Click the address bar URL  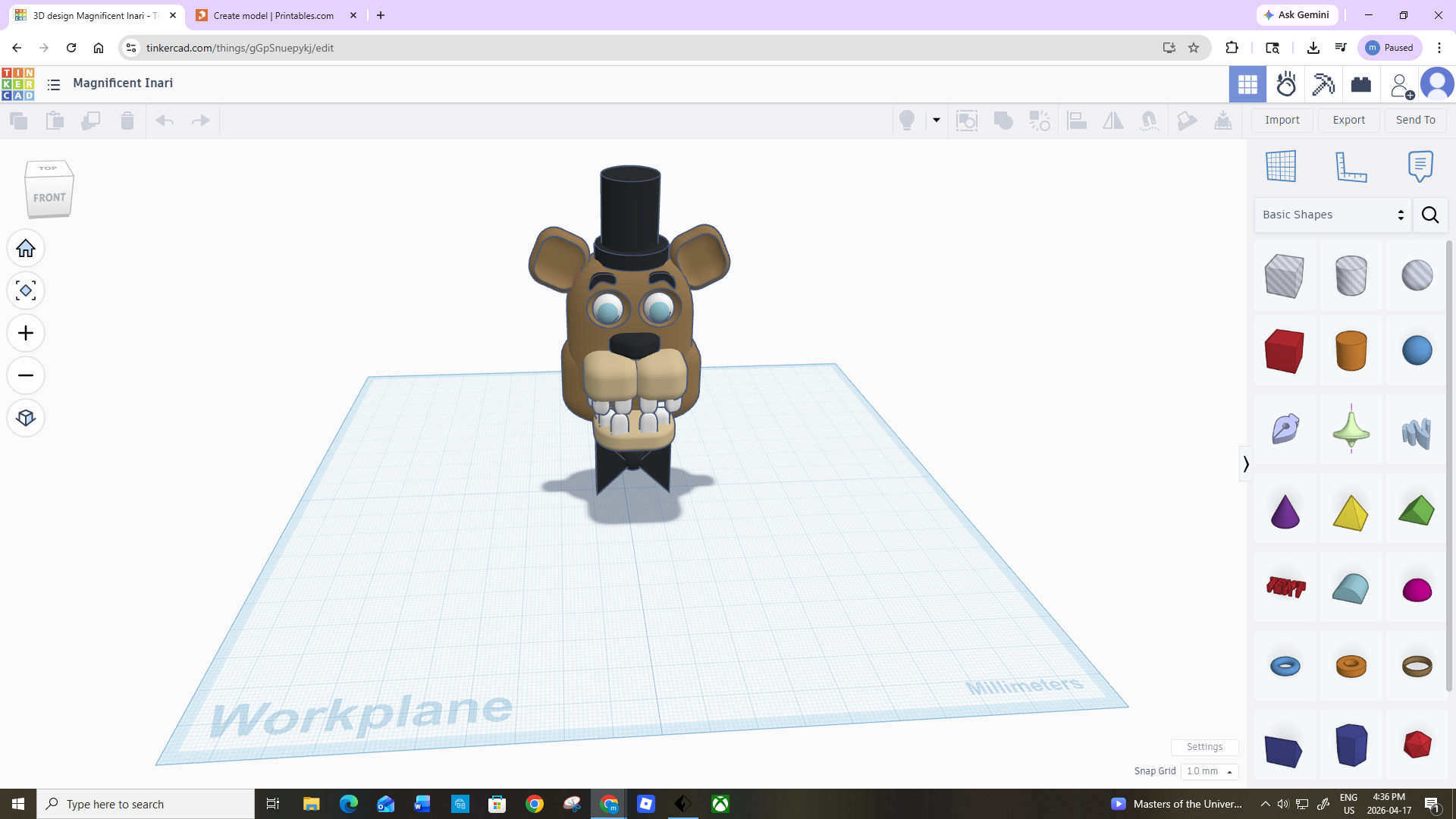click(x=240, y=48)
